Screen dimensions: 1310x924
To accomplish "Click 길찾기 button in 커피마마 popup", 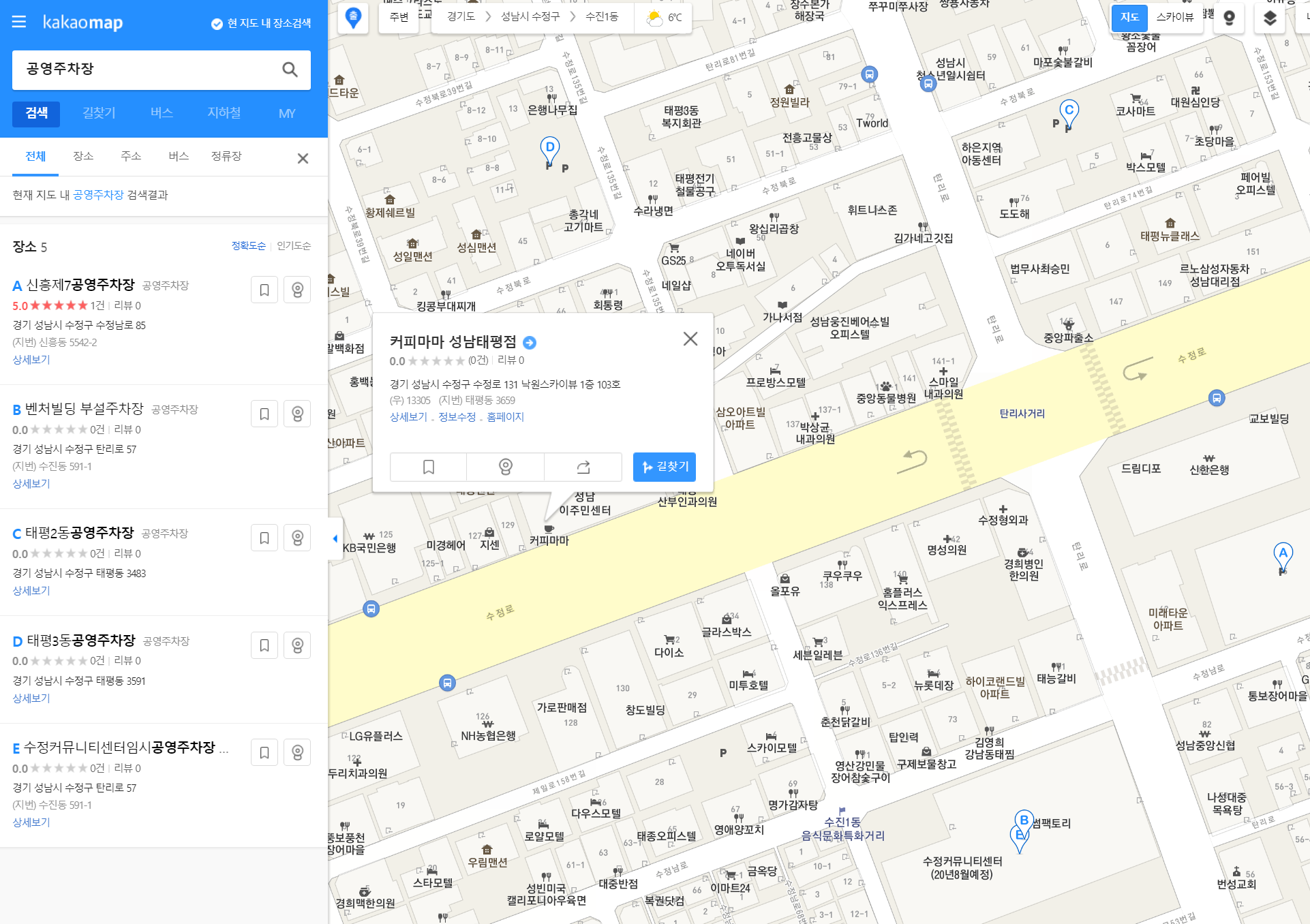I will point(664,467).
